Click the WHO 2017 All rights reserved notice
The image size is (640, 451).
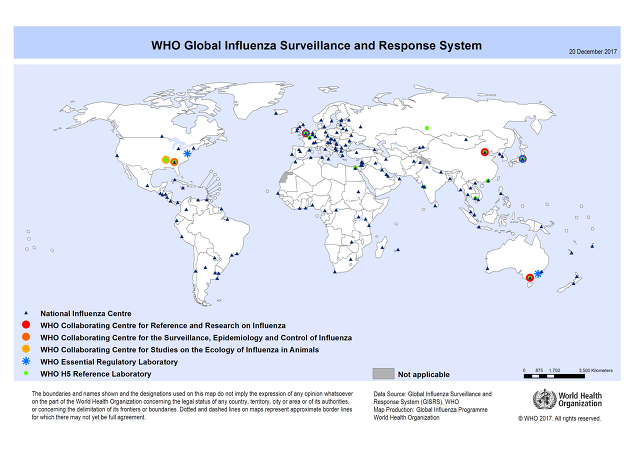tap(560, 418)
